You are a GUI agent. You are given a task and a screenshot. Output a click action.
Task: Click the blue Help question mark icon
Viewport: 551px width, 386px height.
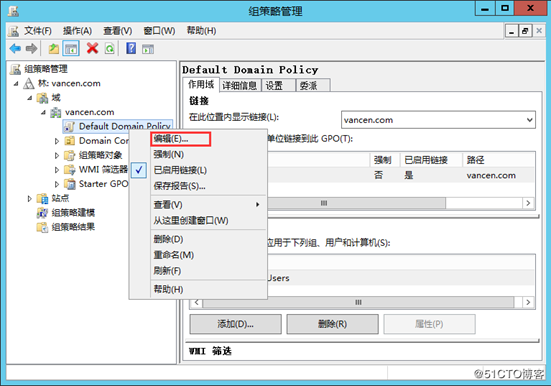pos(131,49)
